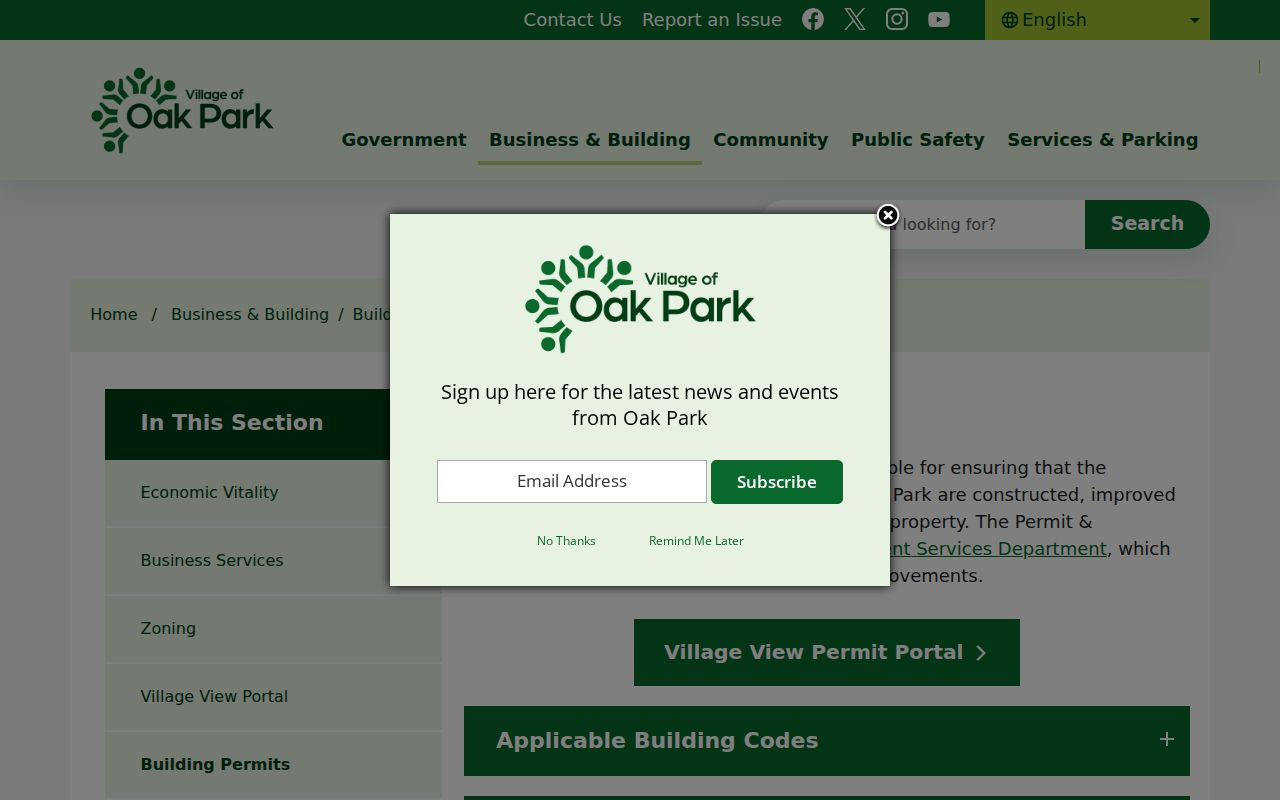The height and width of the screenshot is (800, 1280).
Task: Select Business Services in sidebar
Action: pos(273,561)
